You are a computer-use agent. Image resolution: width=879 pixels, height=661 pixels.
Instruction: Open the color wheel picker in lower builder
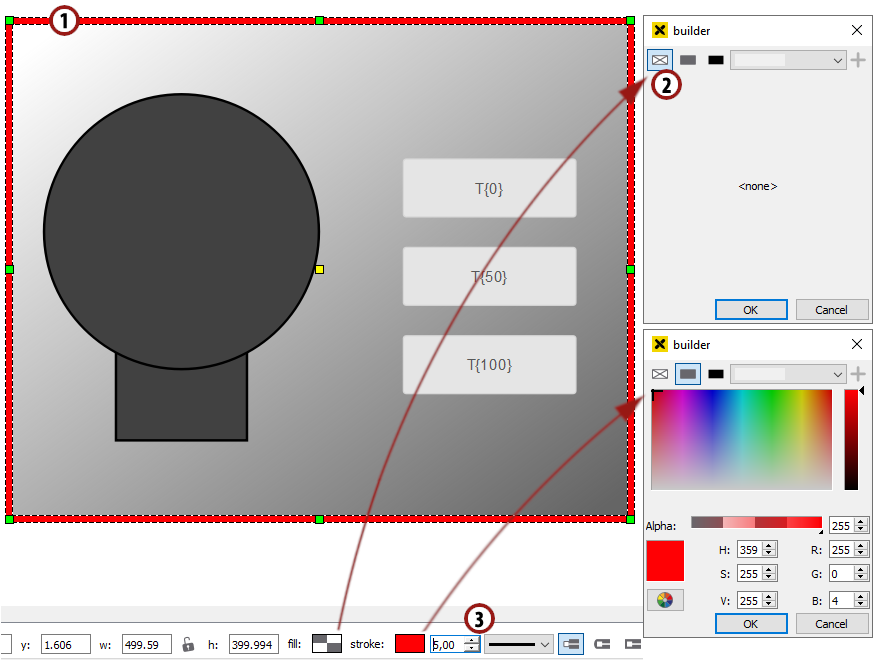(x=667, y=600)
